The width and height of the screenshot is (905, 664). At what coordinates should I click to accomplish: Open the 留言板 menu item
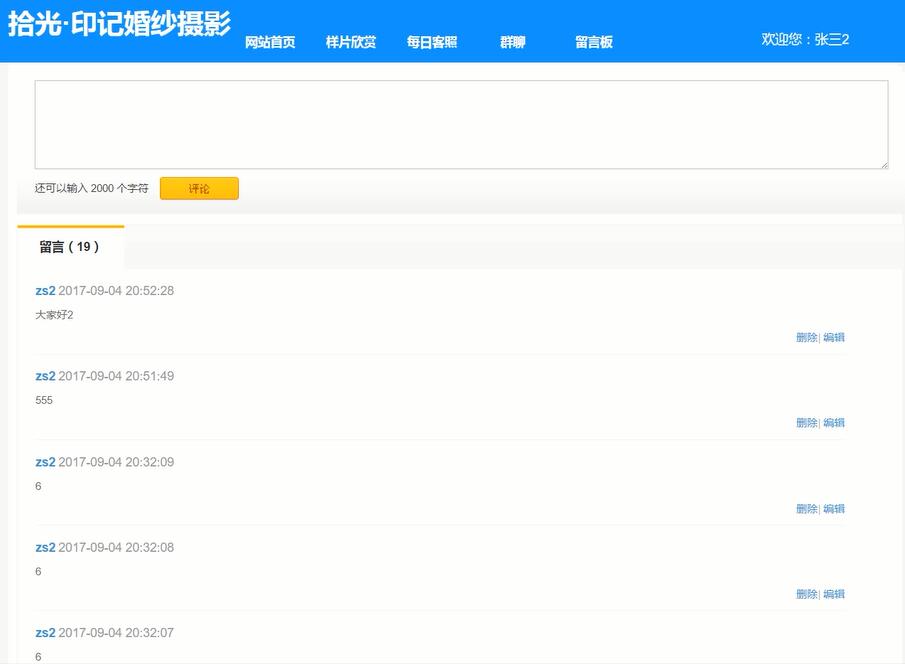(594, 42)
